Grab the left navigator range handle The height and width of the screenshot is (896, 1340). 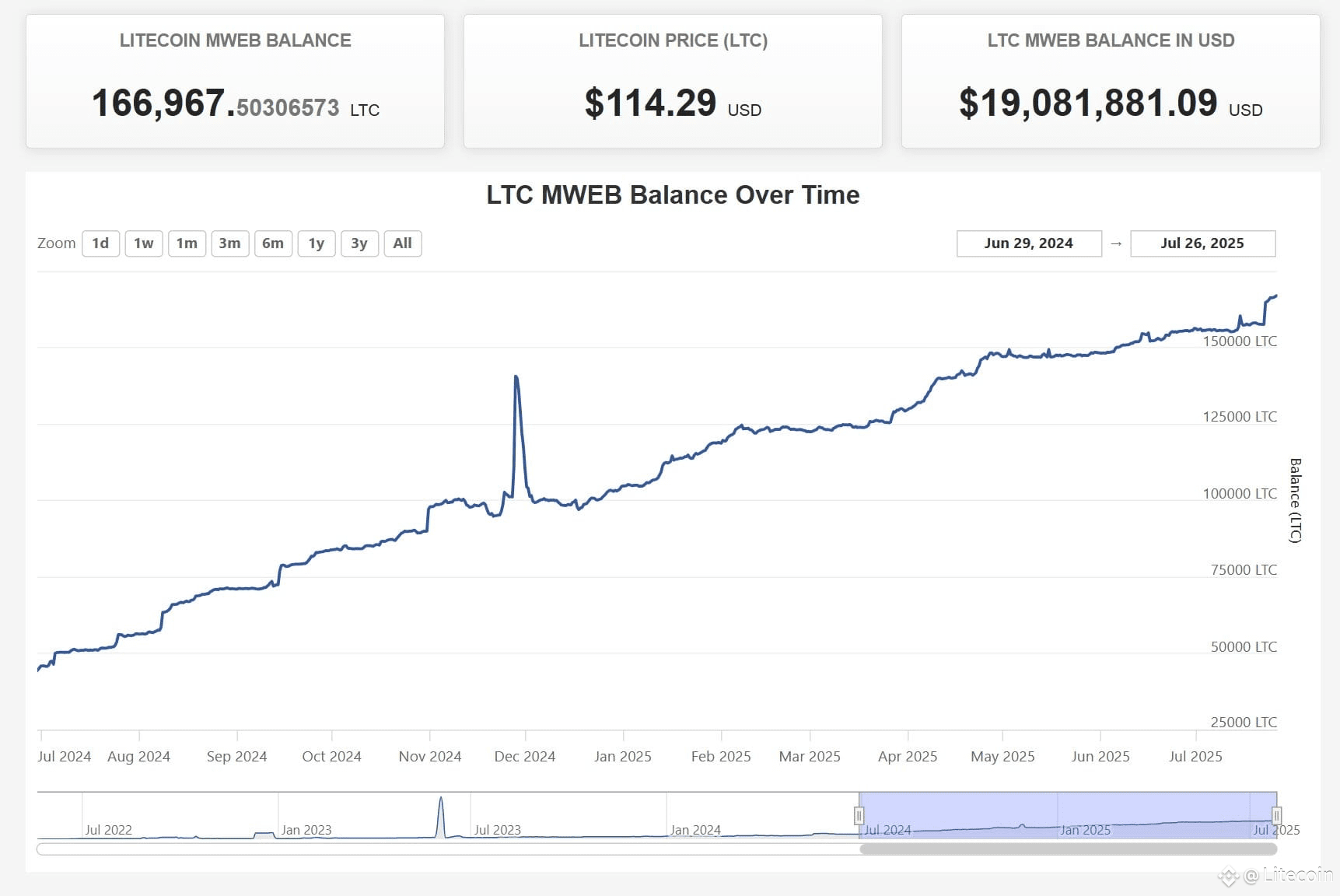click(x=859, y=815)
